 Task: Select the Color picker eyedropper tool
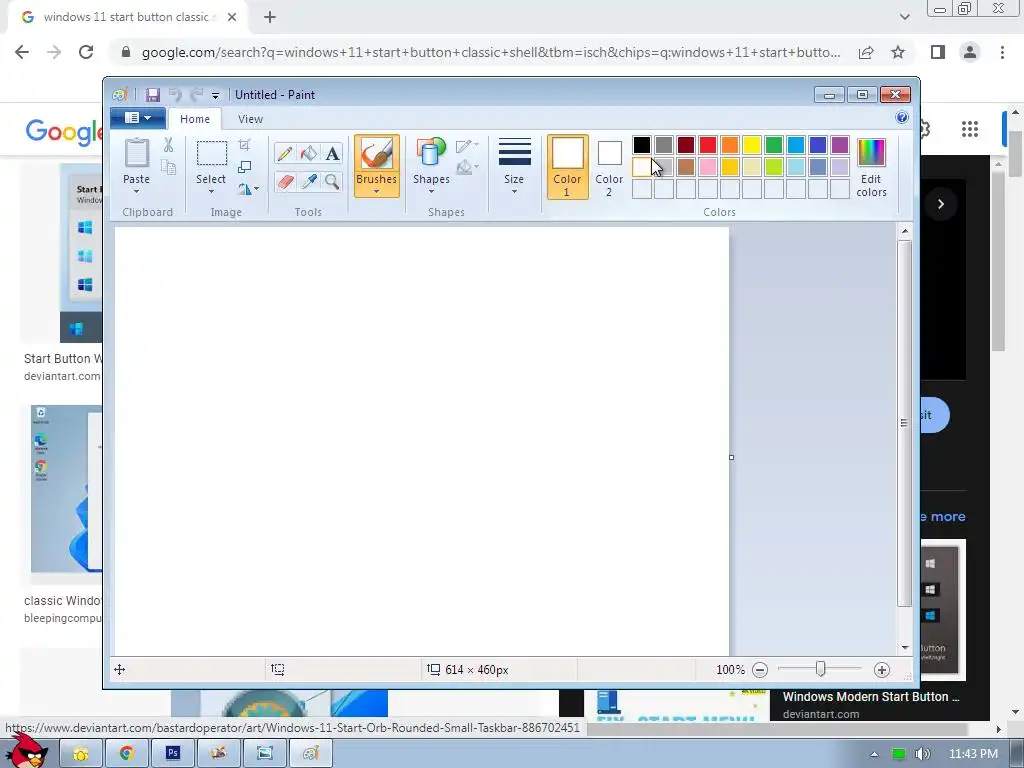[x=309, y=181]
